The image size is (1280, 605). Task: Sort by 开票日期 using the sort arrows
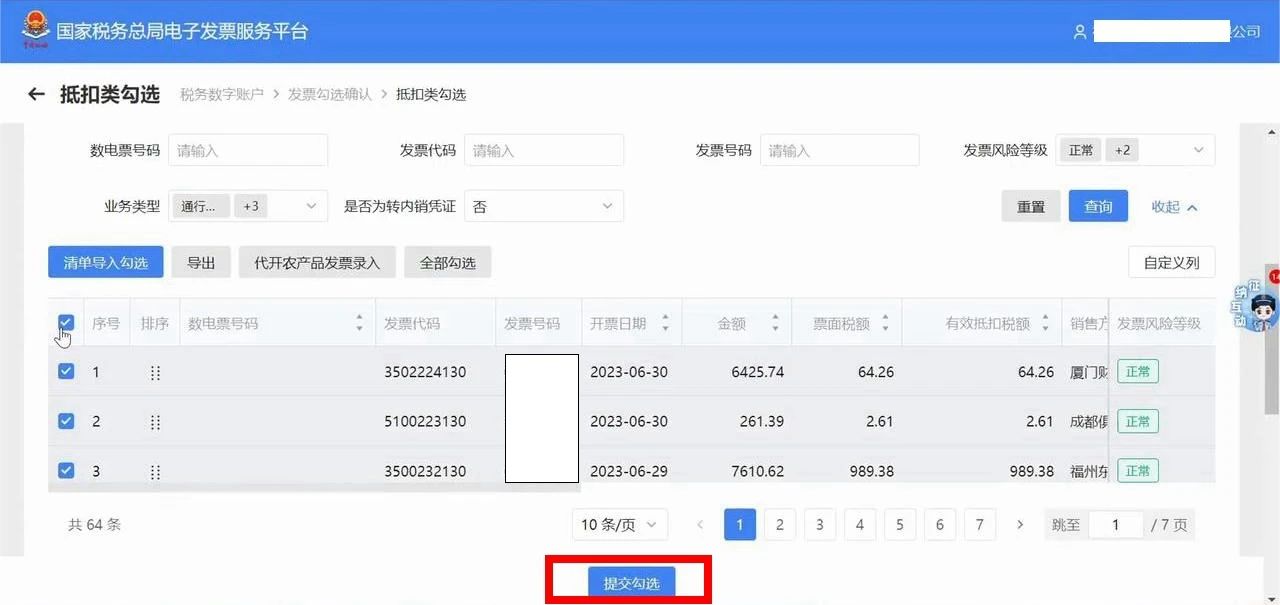[x=665, y=323]
